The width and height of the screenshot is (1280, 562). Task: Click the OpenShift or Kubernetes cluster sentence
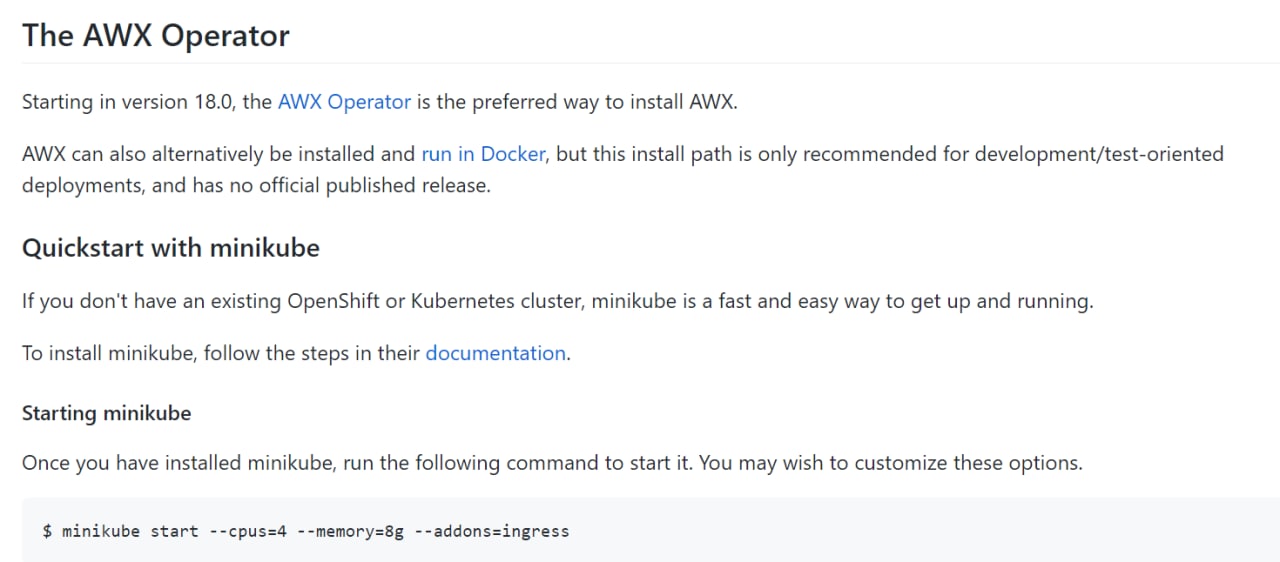click(x=558, y=301)
